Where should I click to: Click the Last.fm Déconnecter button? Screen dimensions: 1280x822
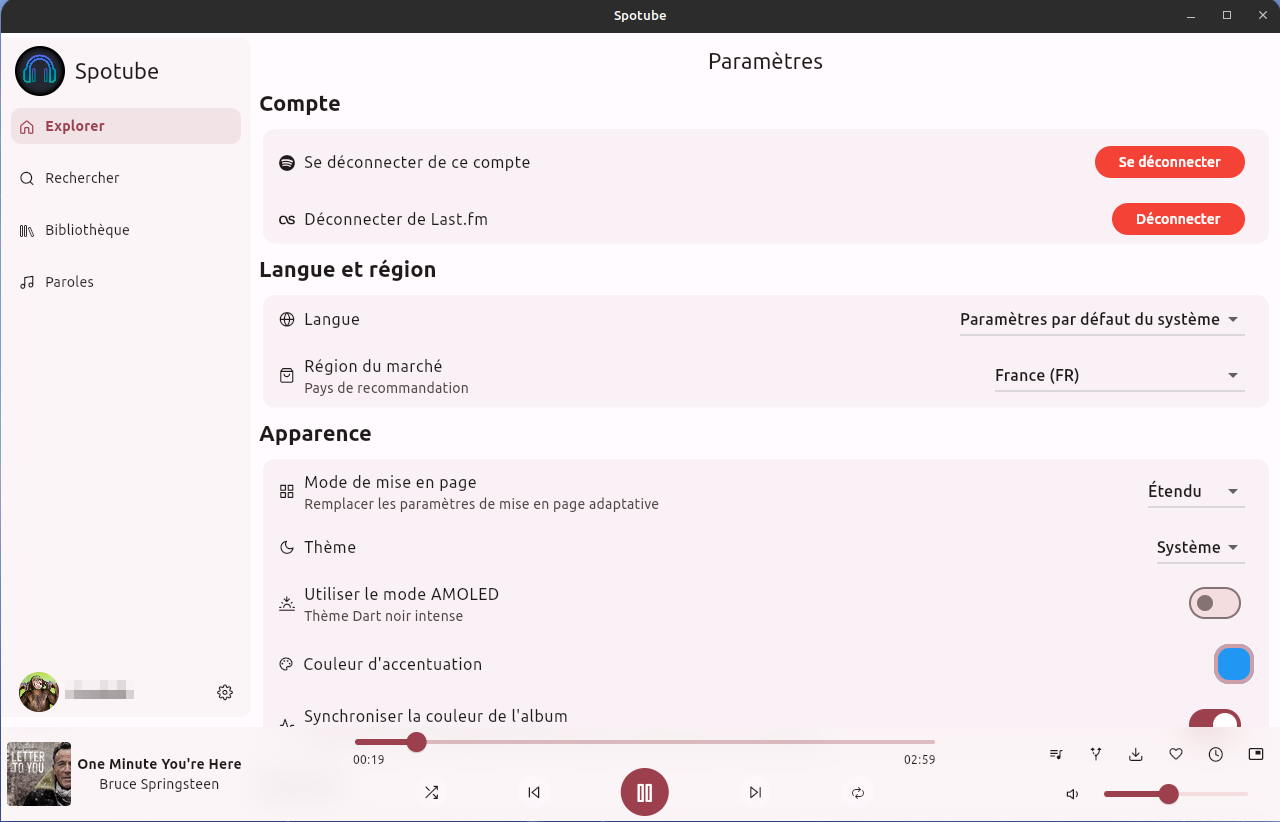coord(1178,219)
